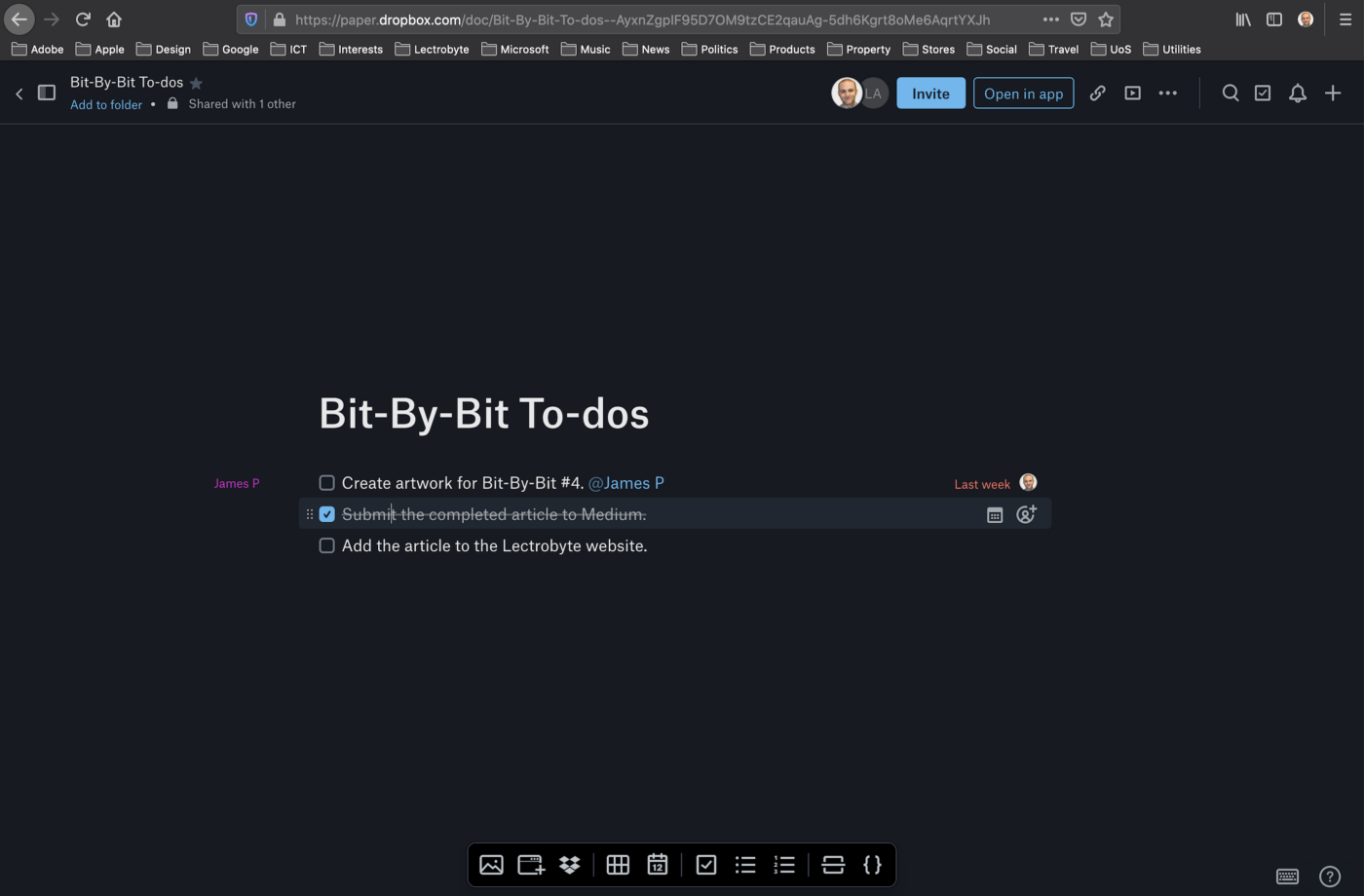Insert an image using the toolbar icon
The width and height of the screenshot is (1364, 896).
tap(491, 865)
